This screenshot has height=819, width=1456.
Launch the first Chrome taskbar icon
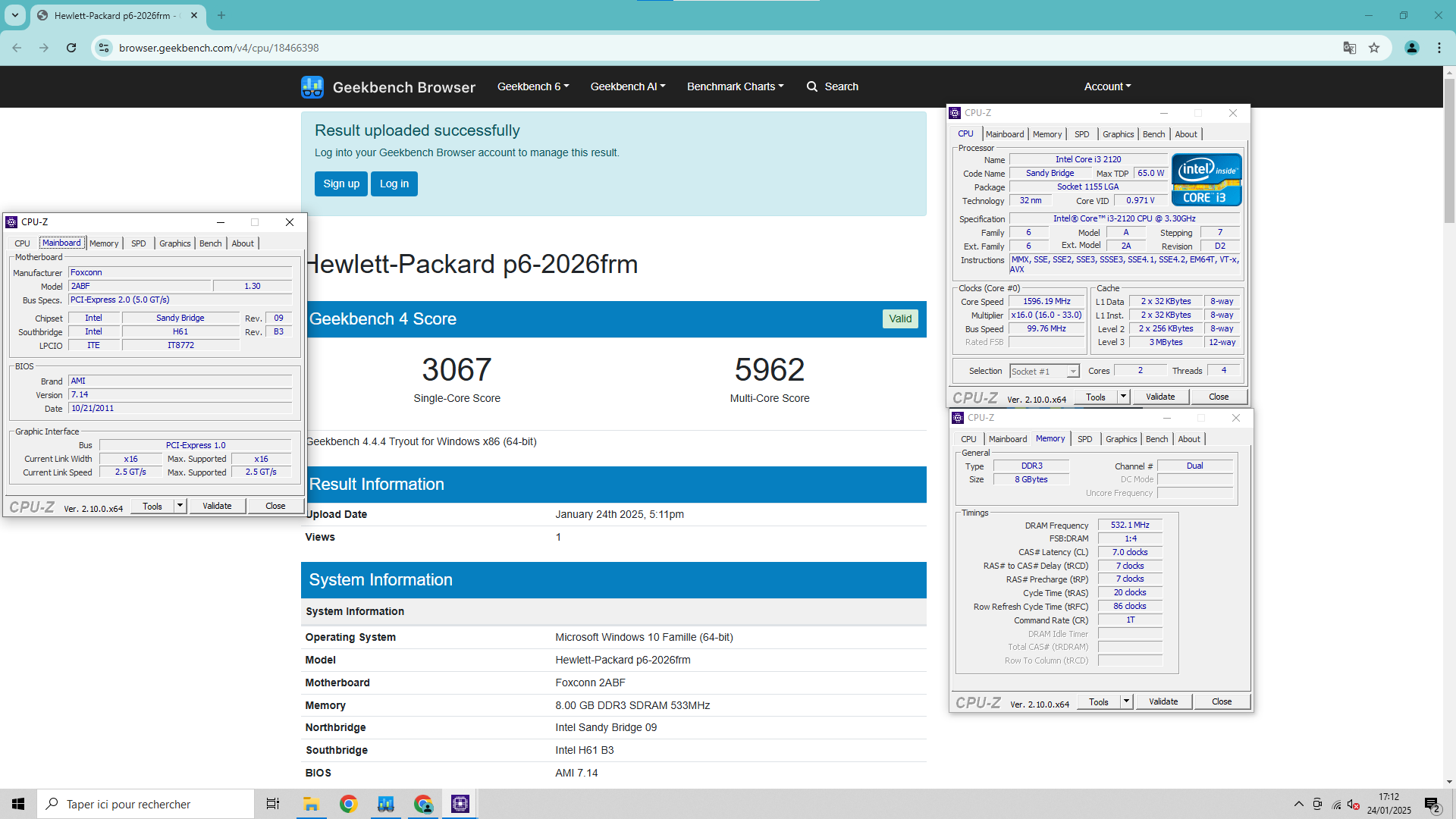tap(348, 804)
